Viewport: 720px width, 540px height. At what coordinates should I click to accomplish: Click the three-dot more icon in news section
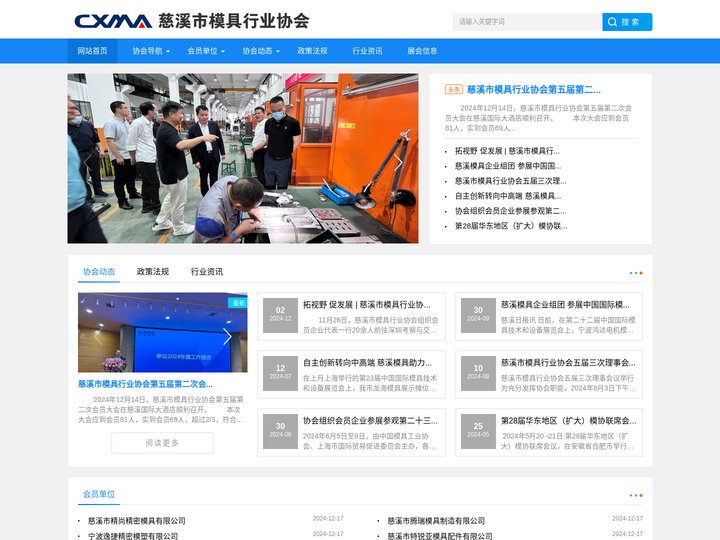tap(636, 273)
